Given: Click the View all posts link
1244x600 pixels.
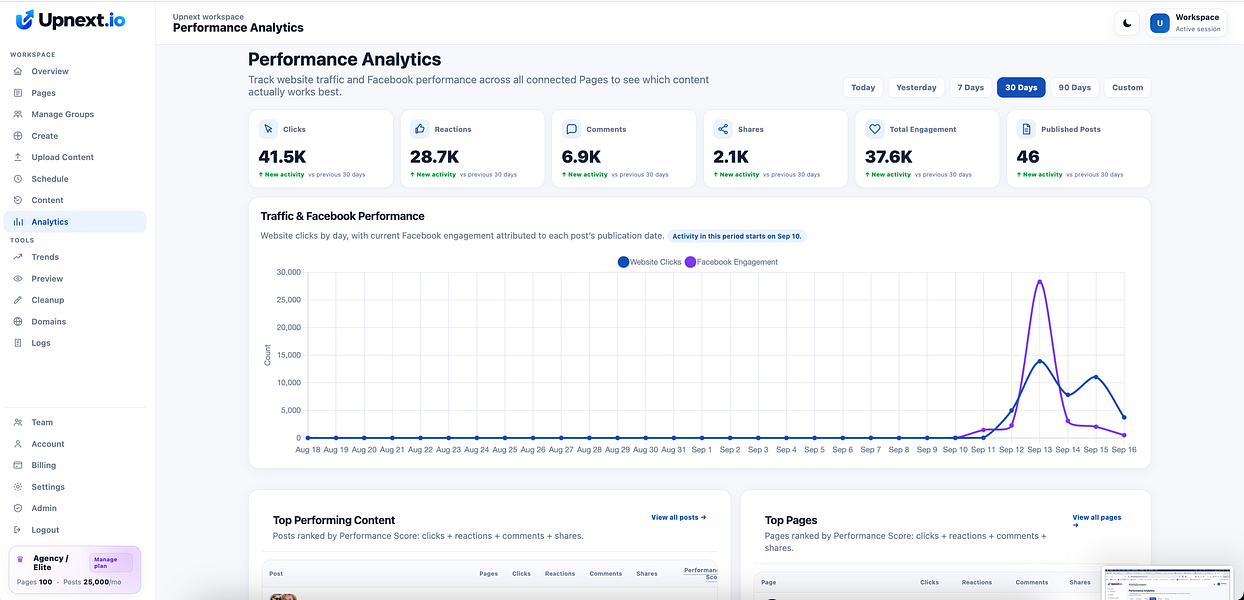Looking at the screenshot, I should click(679, 518).
